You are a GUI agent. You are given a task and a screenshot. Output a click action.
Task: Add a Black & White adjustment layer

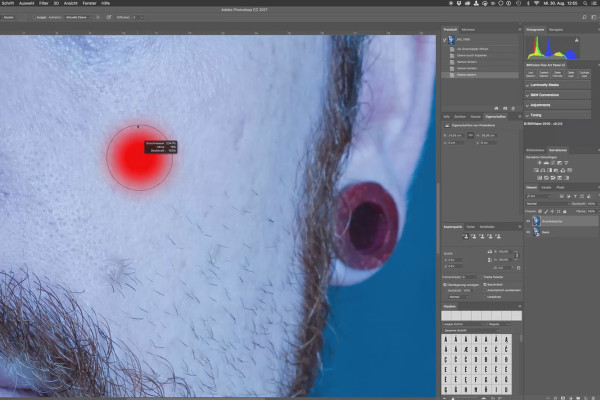point(549,170)
